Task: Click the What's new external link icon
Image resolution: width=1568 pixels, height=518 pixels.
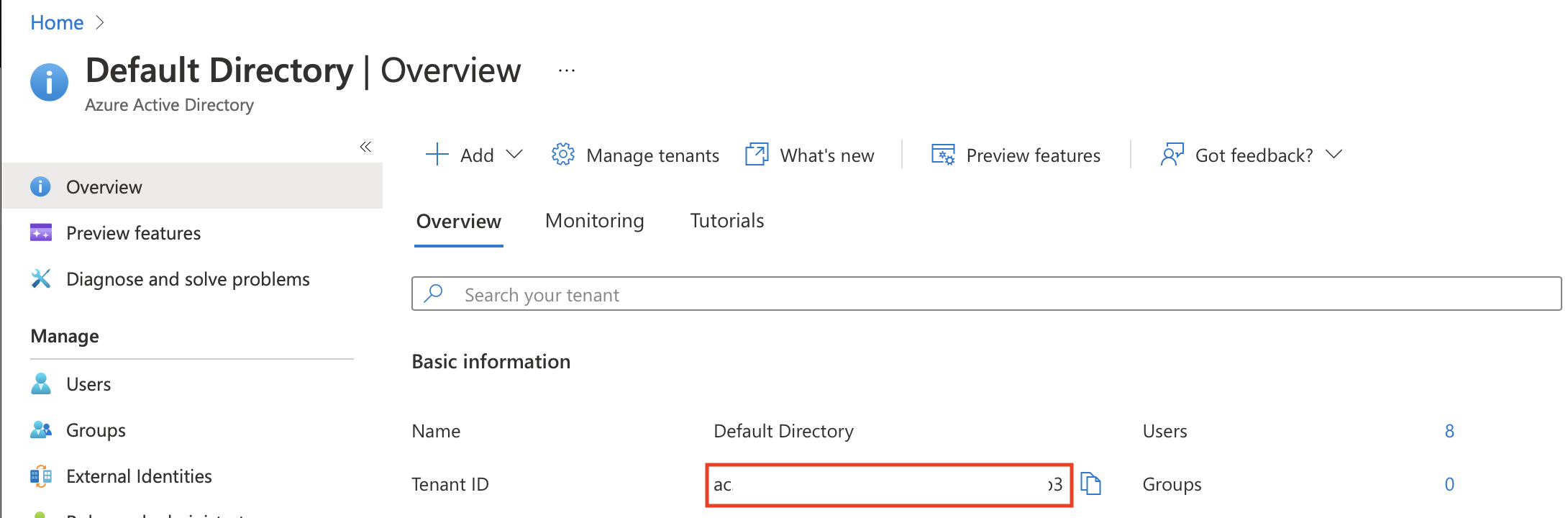Action: click(x=757, y=155)
